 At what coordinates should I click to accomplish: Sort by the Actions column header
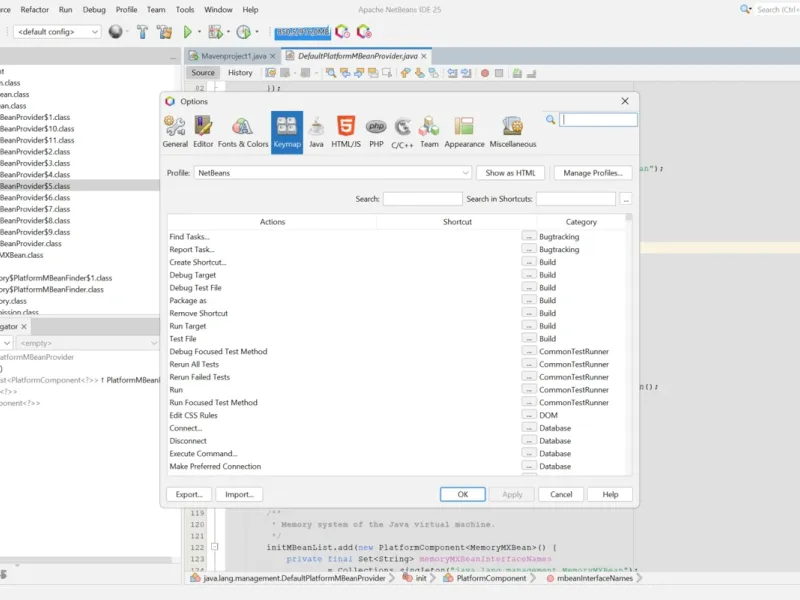click(272, 222)
